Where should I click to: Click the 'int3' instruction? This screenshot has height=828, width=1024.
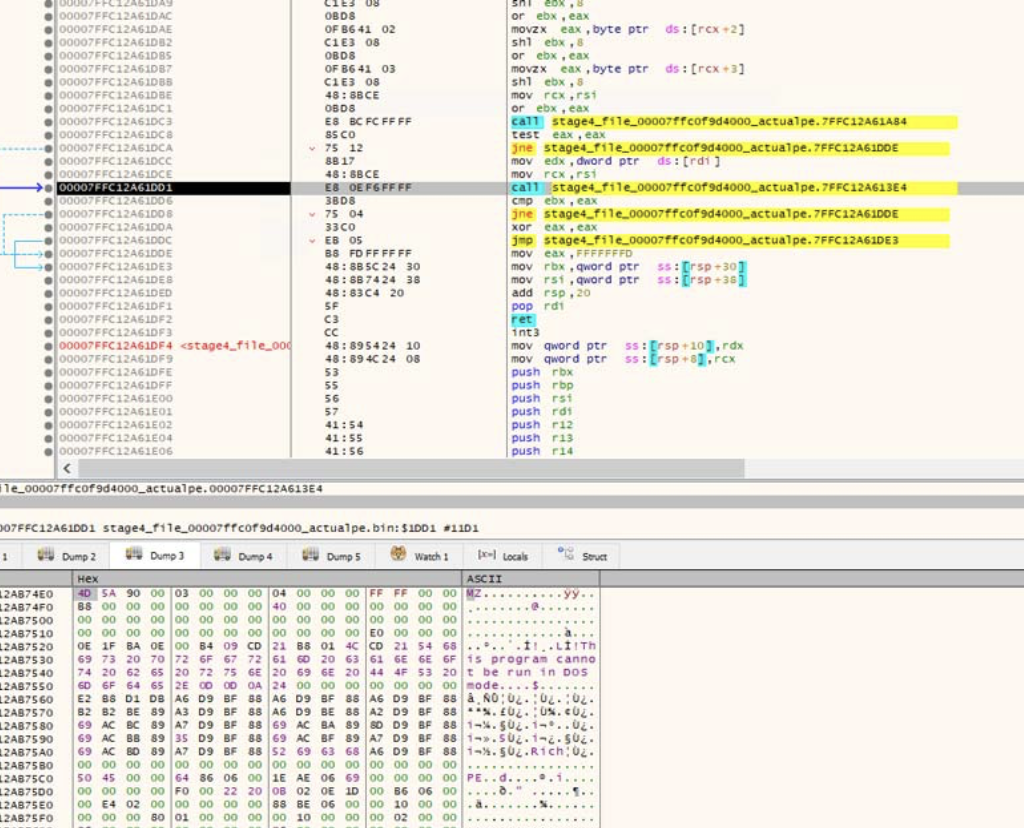[x=525, y=332]
